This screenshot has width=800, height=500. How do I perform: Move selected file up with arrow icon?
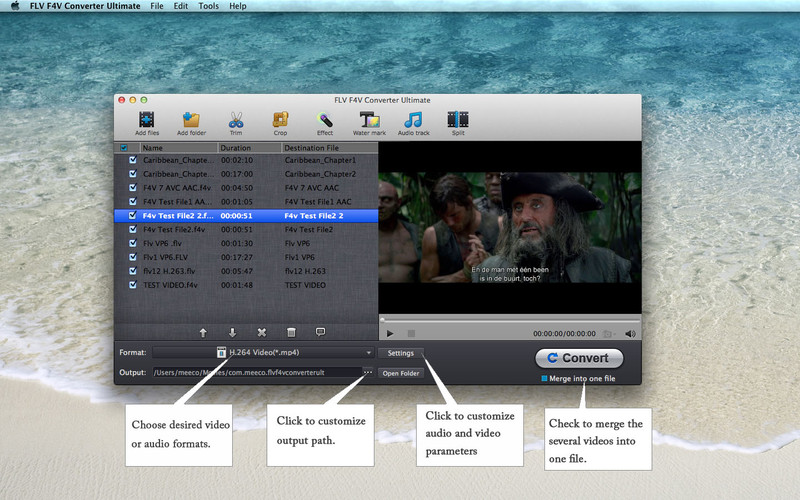[203, 333]
